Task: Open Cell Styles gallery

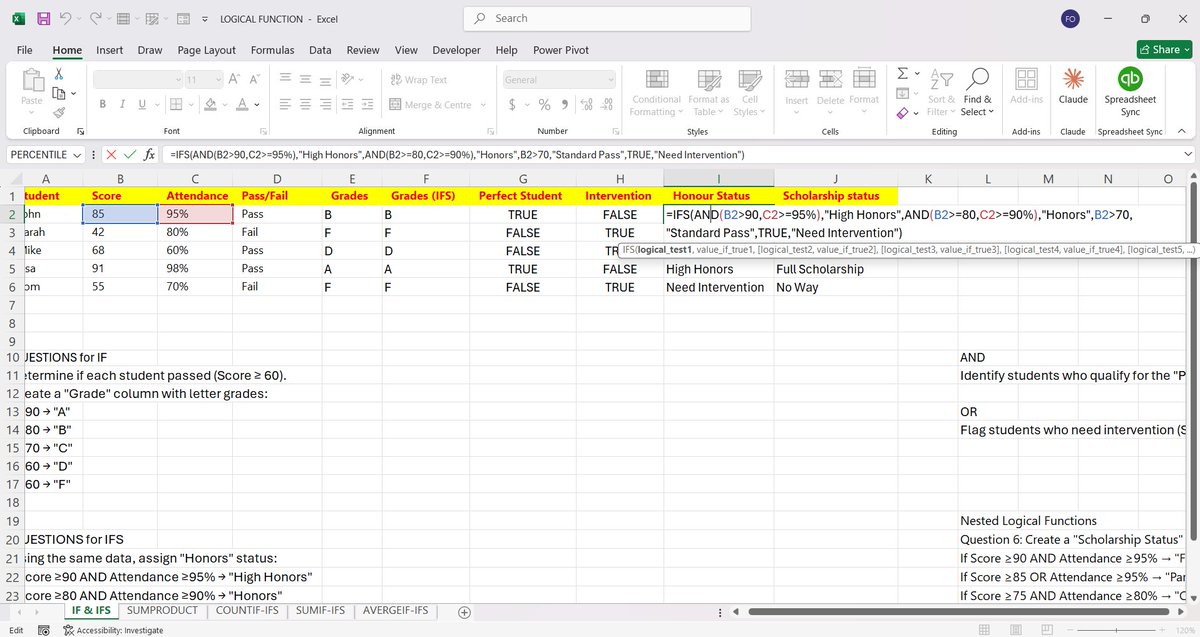Action: (x=749, y=93)
